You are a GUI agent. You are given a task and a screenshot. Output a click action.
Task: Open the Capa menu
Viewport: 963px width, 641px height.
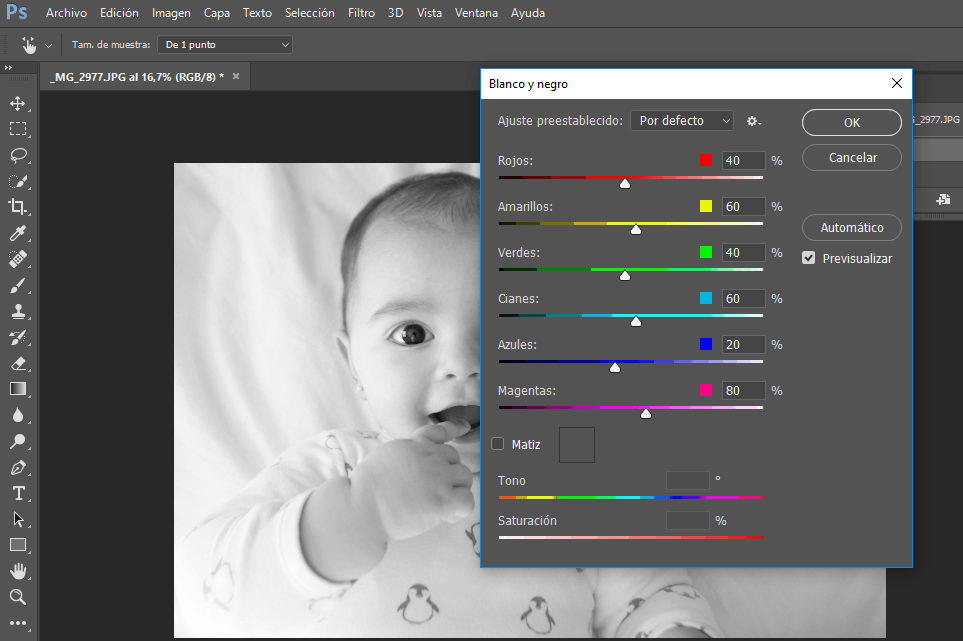click(x=217, y=13)
